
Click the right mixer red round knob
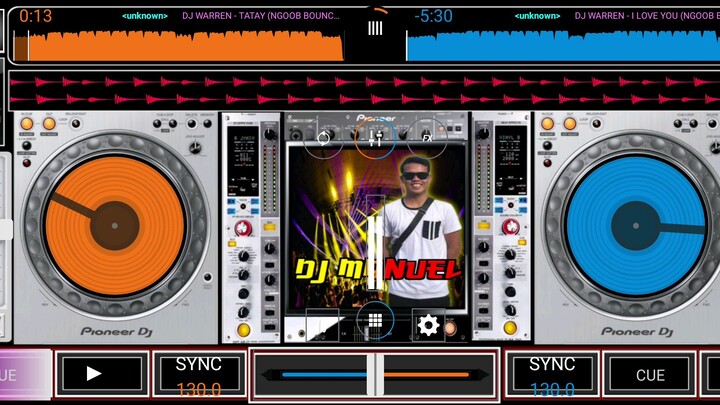[510, 226]
